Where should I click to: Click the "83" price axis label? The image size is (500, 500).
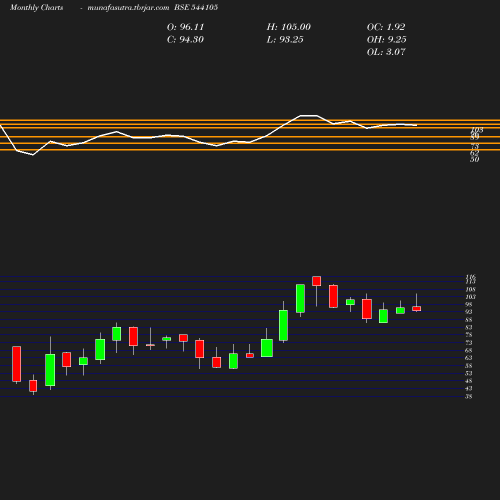[x=469, y=327]
